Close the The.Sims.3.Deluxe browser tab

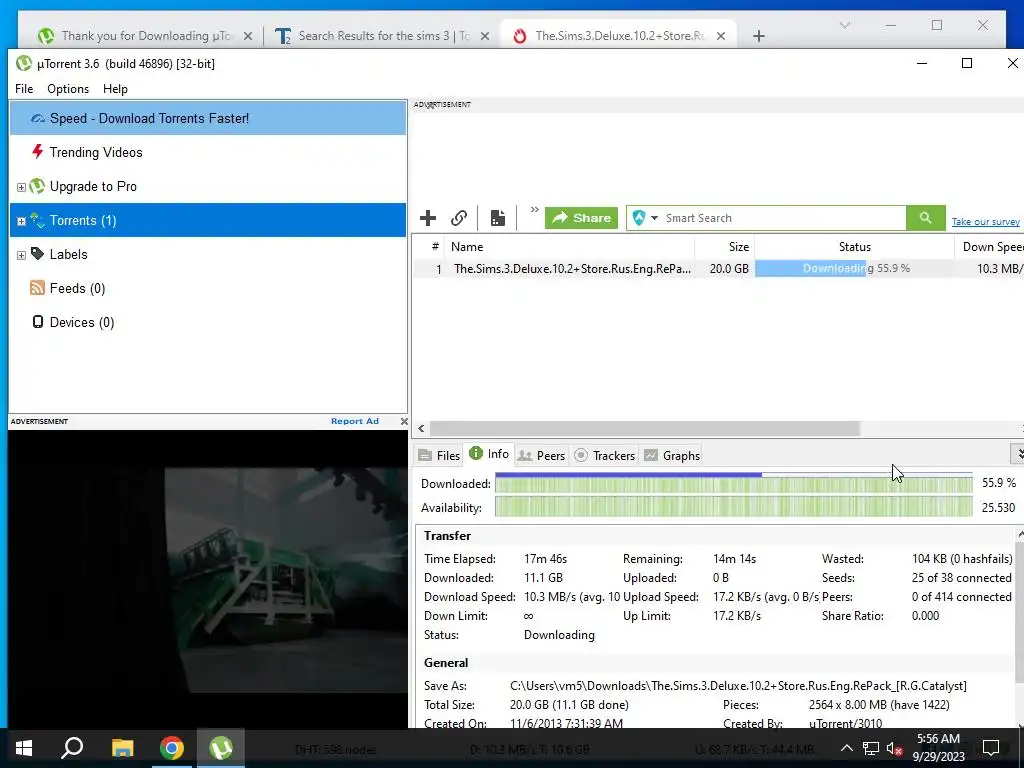721,36
